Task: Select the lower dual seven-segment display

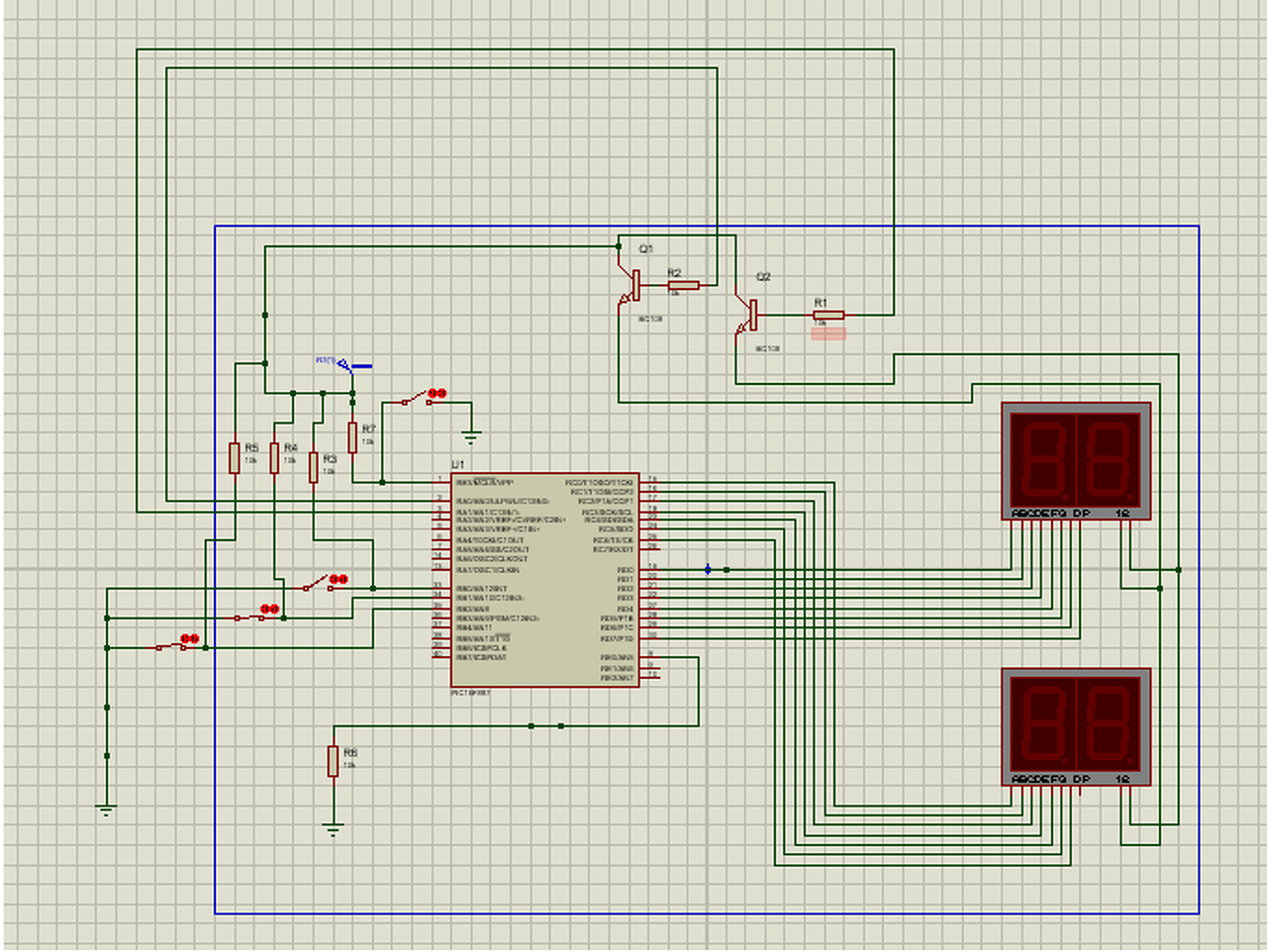Action: 1076,727
